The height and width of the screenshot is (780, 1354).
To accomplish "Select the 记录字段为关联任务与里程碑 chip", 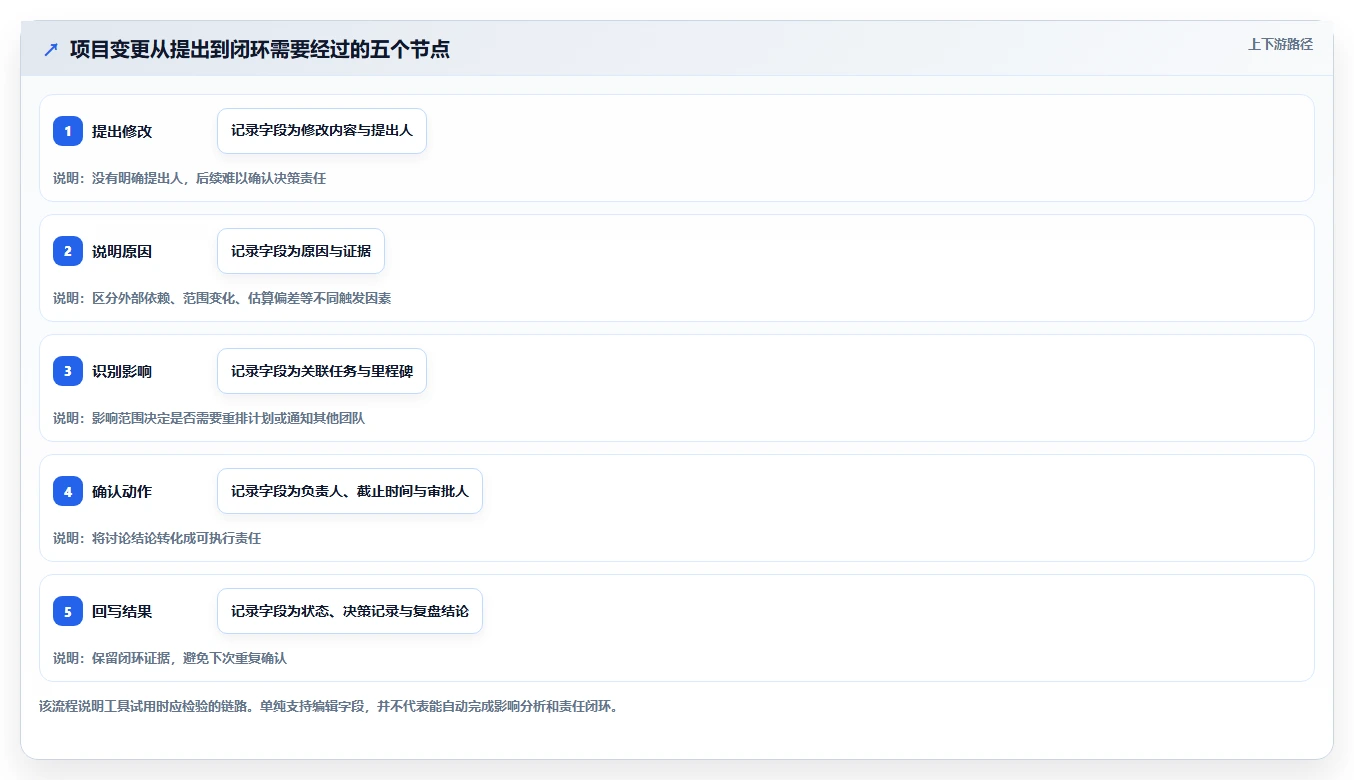I will pos(322,371).
